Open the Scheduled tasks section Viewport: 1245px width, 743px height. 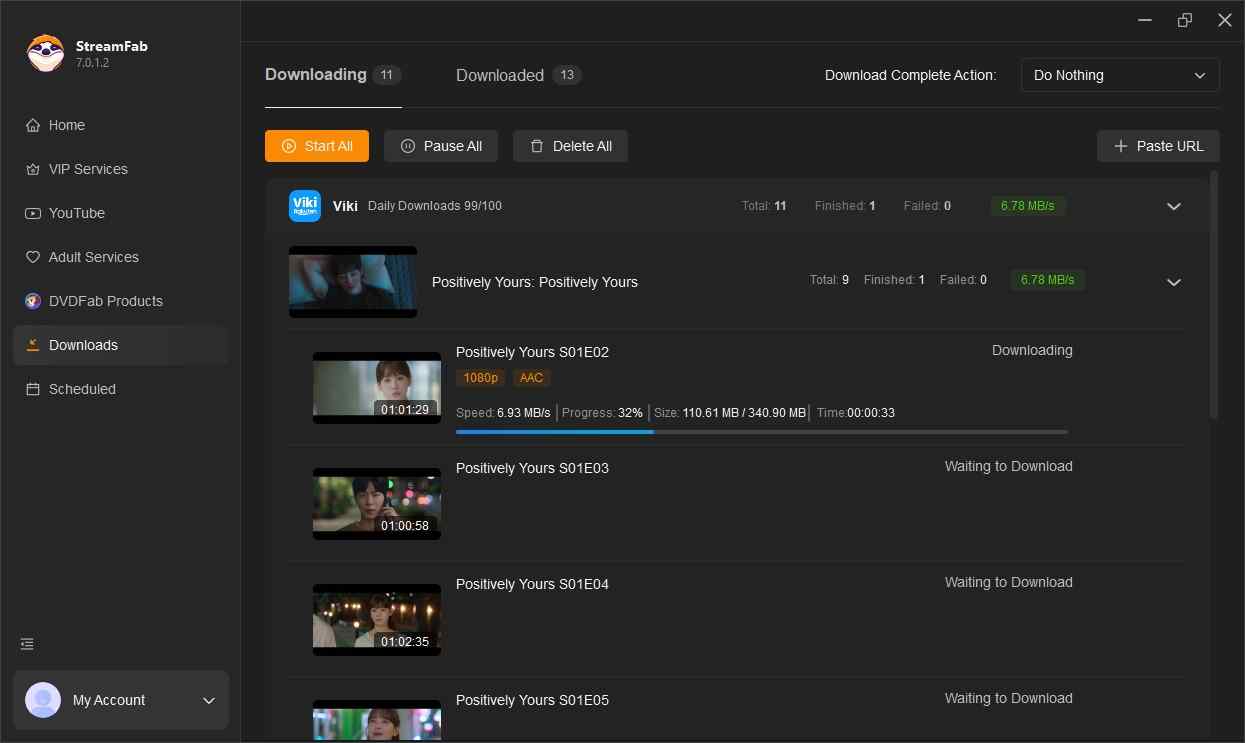point(80,389)
